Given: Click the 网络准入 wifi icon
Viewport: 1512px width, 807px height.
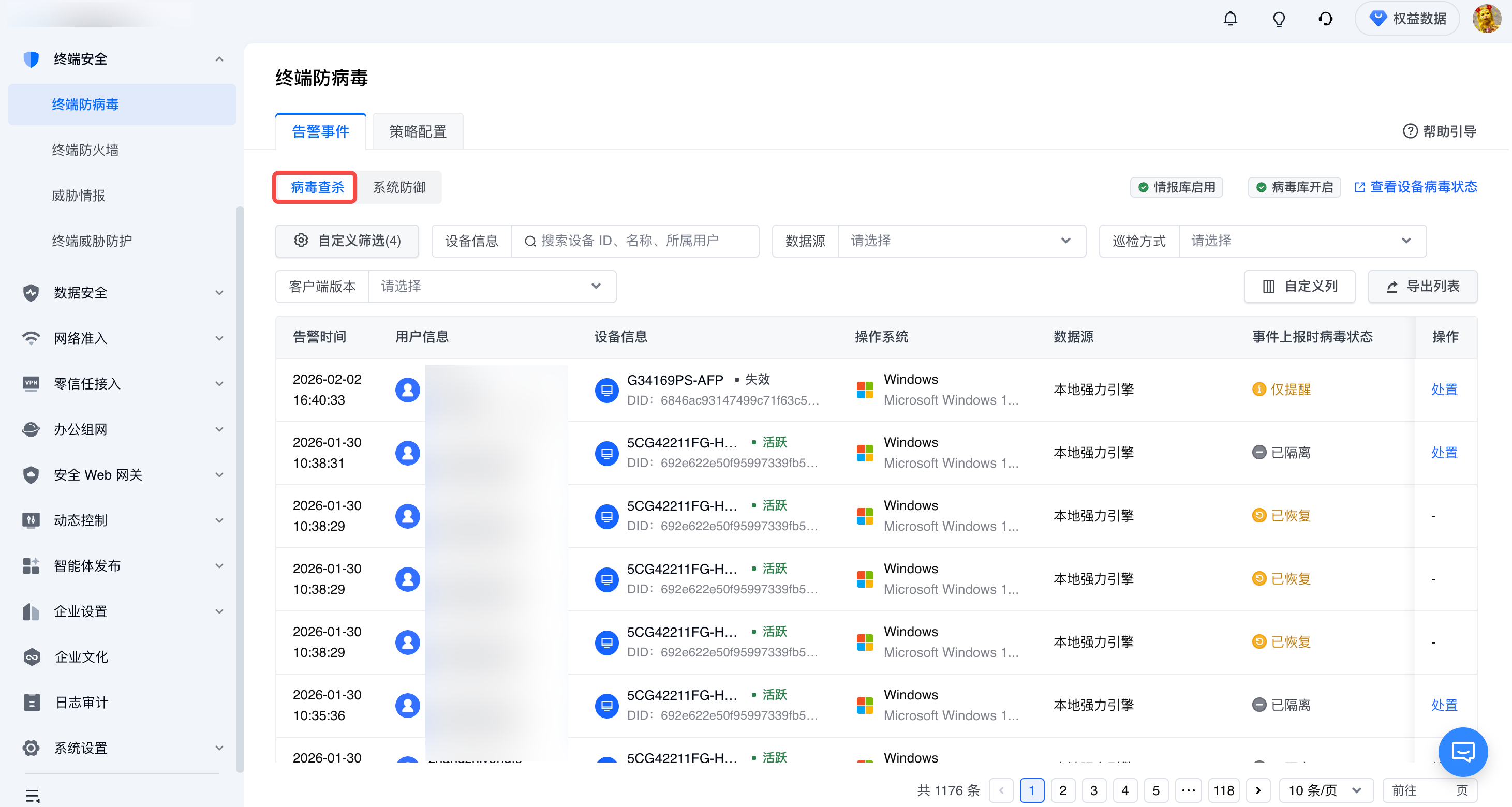Looking at the screenshot, I should pos(31,338).
